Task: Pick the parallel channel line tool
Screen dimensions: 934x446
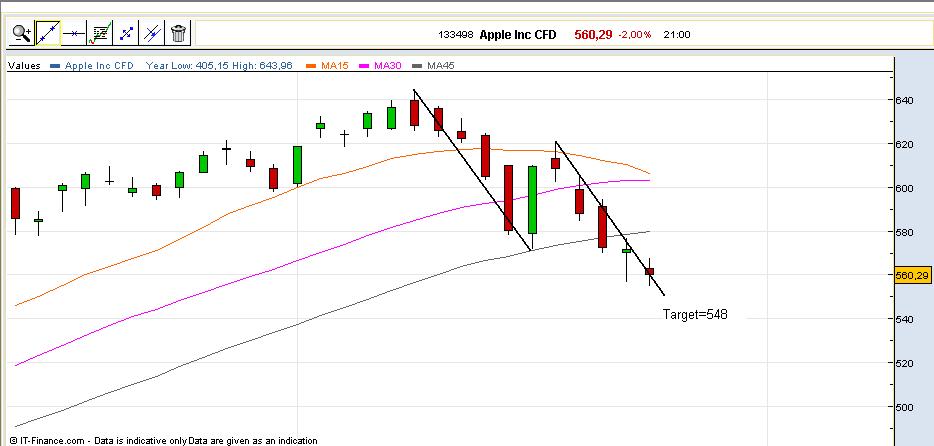Action: [152, 33]
